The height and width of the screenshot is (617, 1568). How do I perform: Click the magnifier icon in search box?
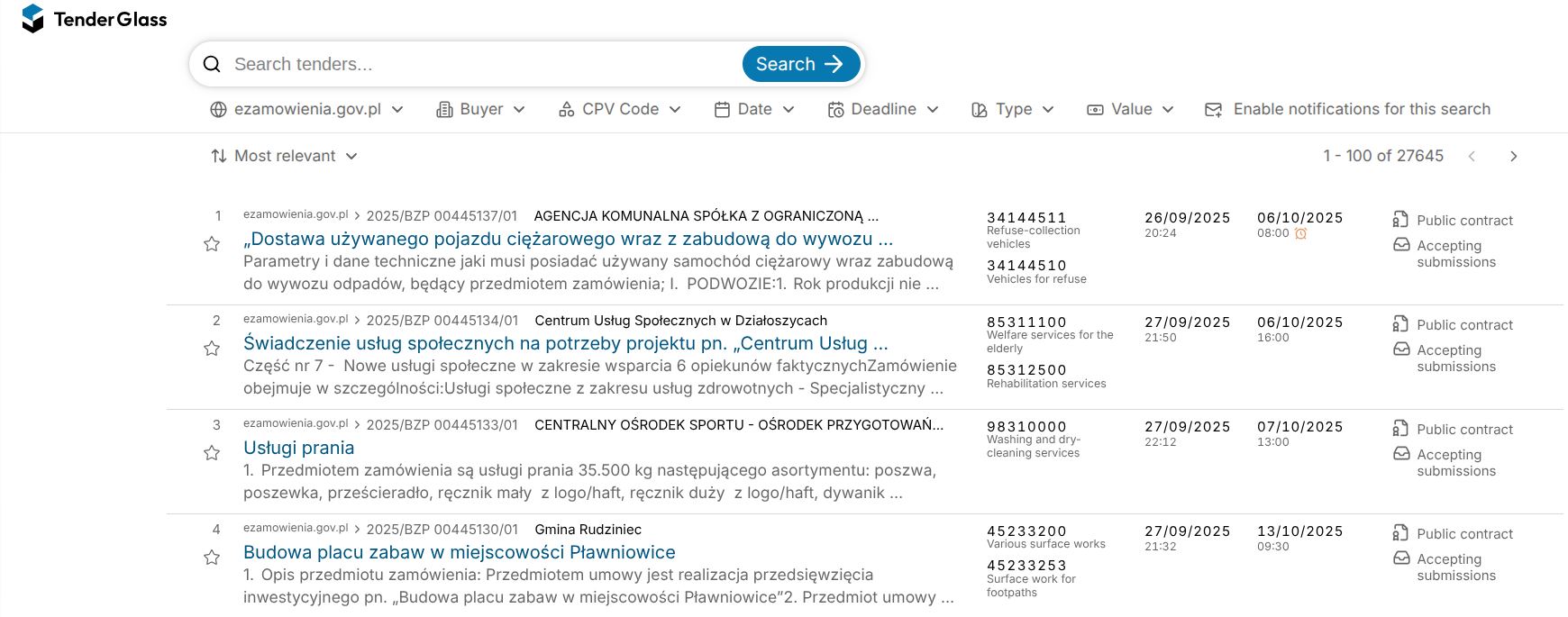pos(212,64)
